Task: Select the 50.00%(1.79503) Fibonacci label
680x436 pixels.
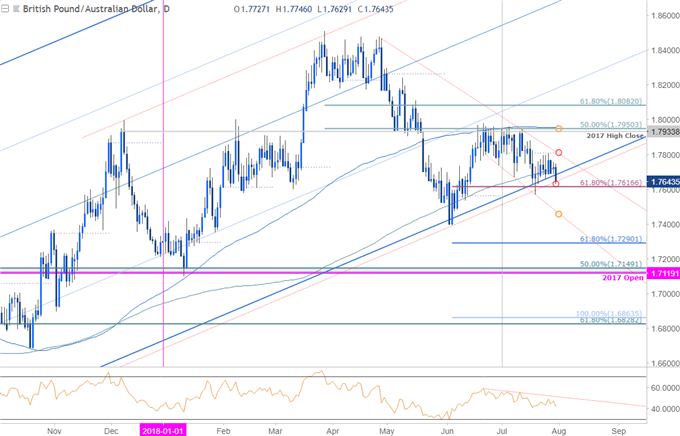Action: (x=611, y=125)
